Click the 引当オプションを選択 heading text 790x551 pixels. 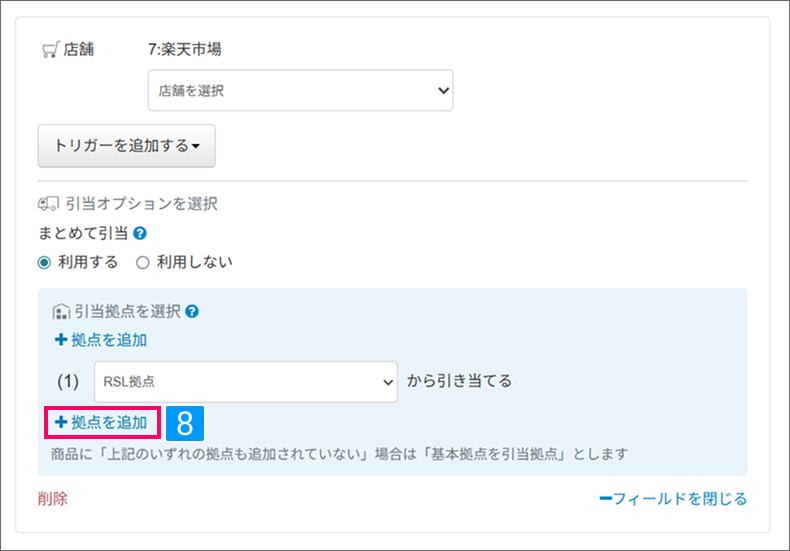141,204
